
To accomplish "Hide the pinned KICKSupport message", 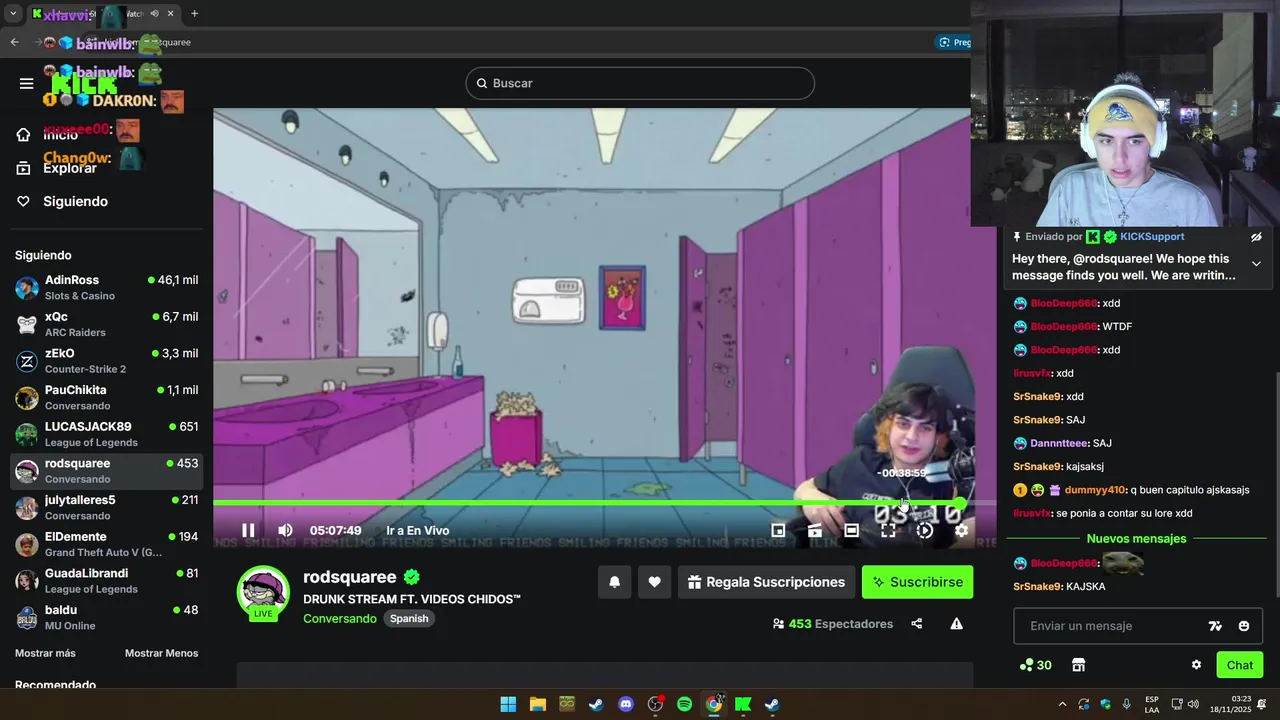I will click(x=1256, y=237).
